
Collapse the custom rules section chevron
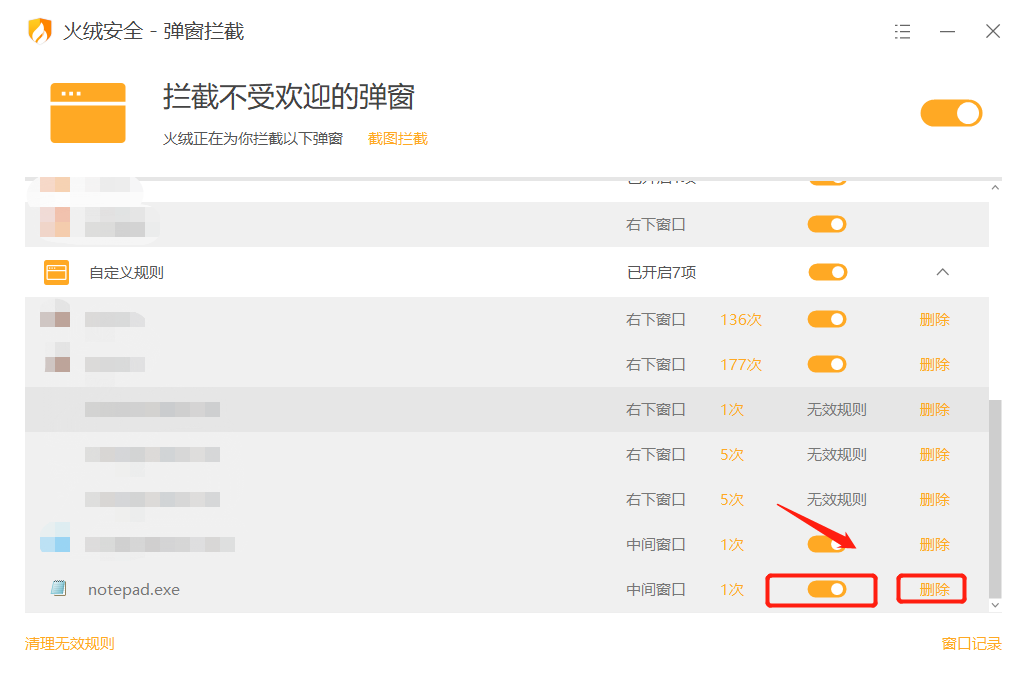pyautogui.click(x=942, y=272)
